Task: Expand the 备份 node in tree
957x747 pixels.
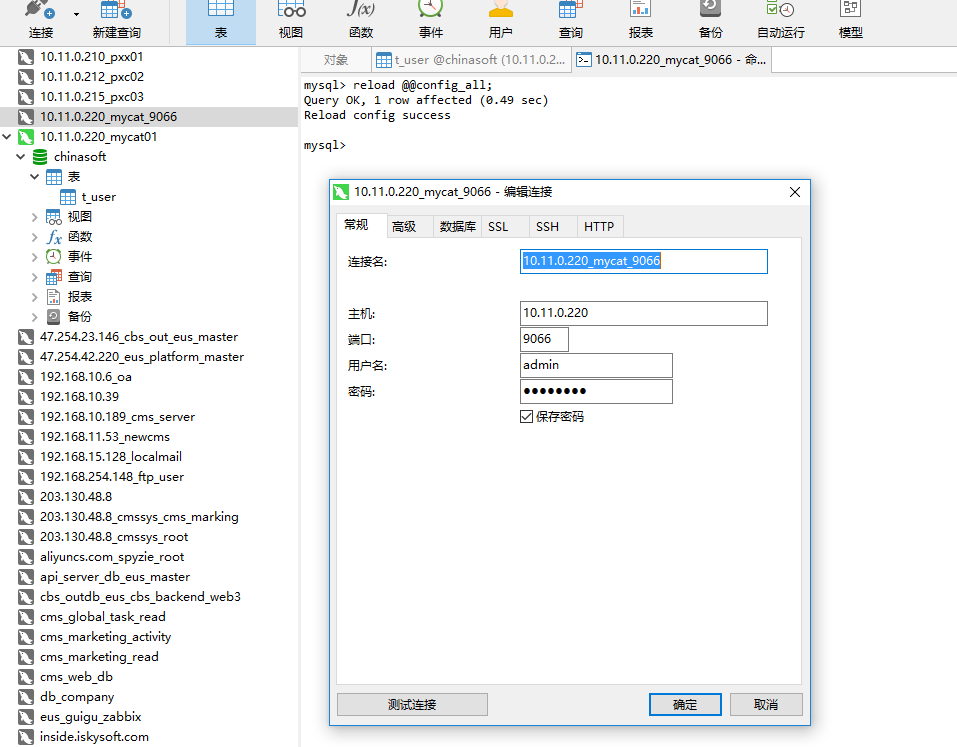Action: (x=35, y=317)
